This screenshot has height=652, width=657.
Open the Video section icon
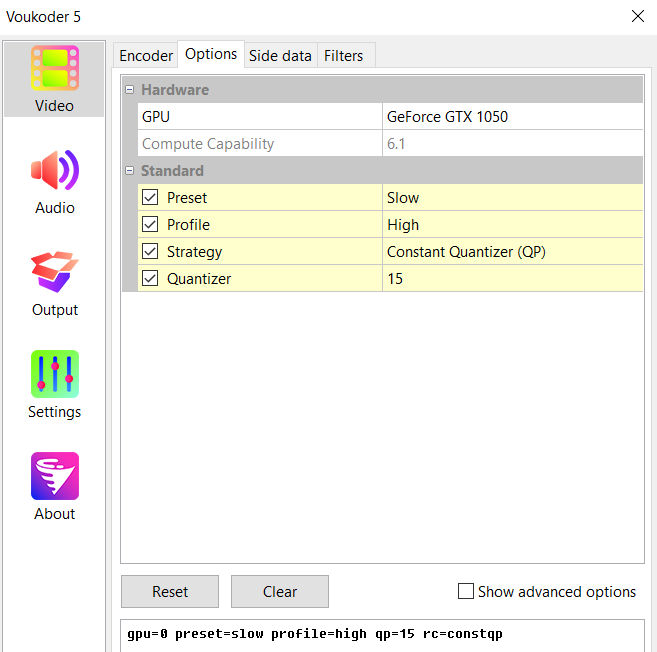tap(54, 69)
